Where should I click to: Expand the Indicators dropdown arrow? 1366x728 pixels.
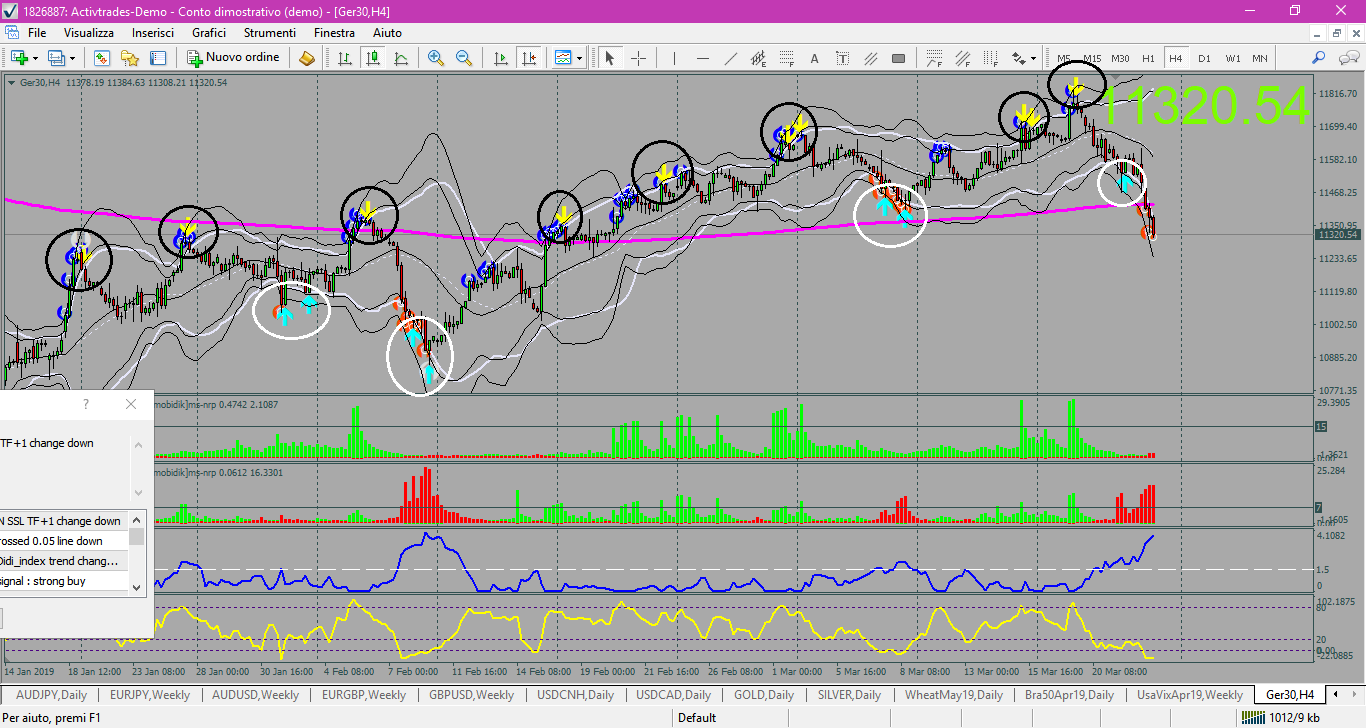579,58
